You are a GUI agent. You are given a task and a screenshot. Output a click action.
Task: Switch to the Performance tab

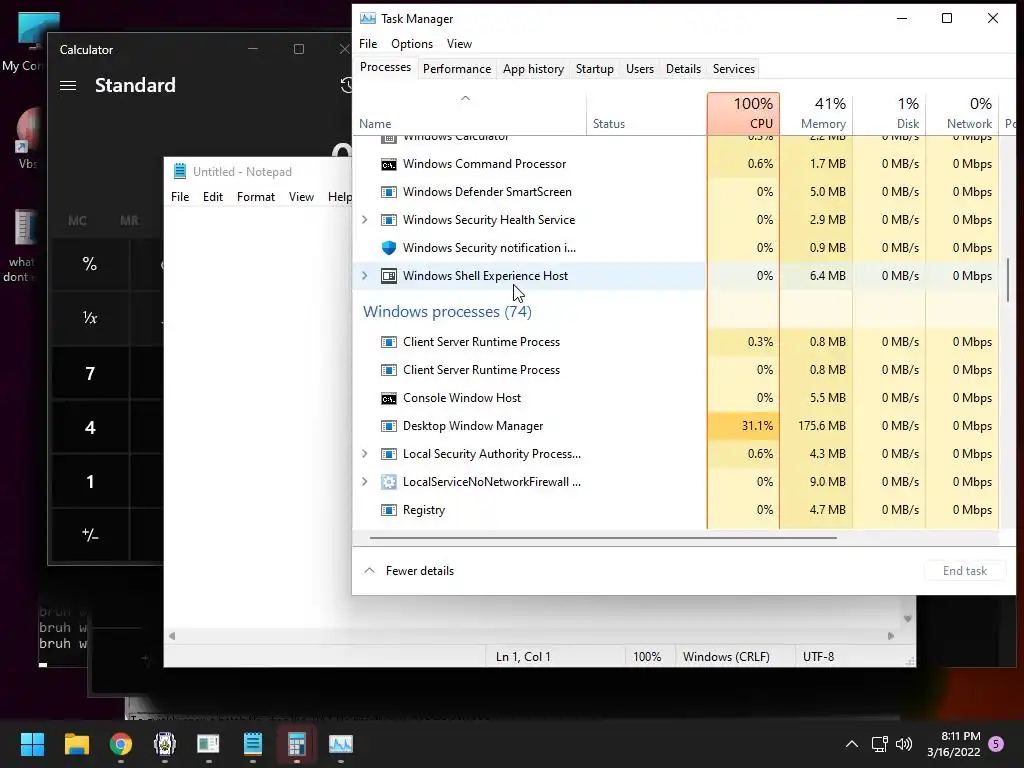456,69
